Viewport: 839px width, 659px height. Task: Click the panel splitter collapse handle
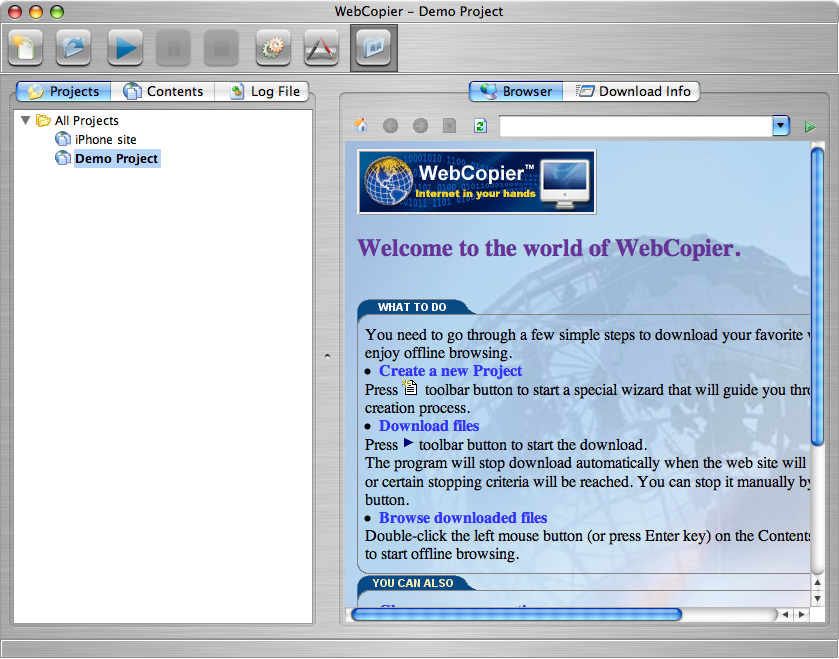pyautogui.click(x=327, y=356)
